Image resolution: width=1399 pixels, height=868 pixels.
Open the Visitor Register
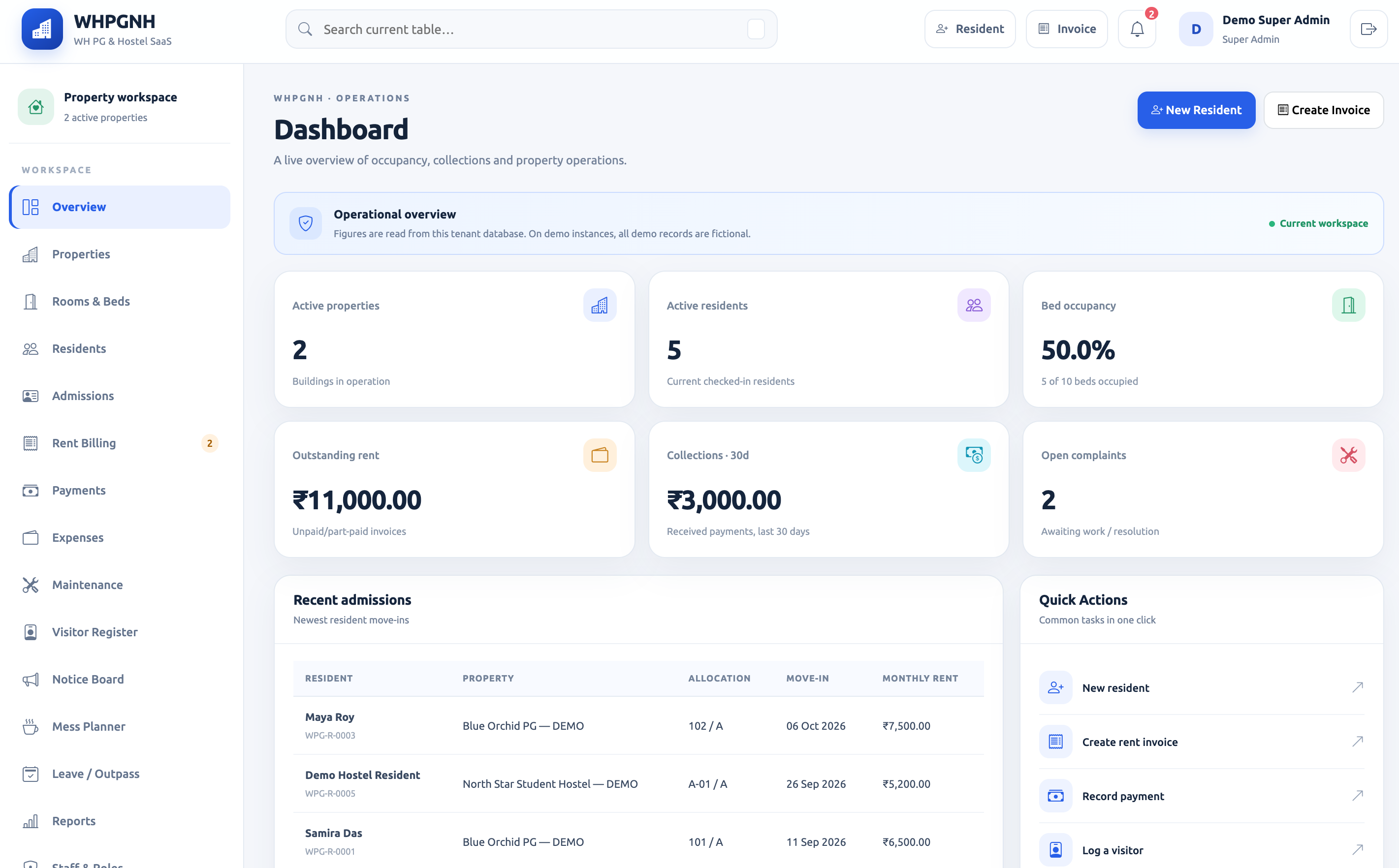point(120,632)
